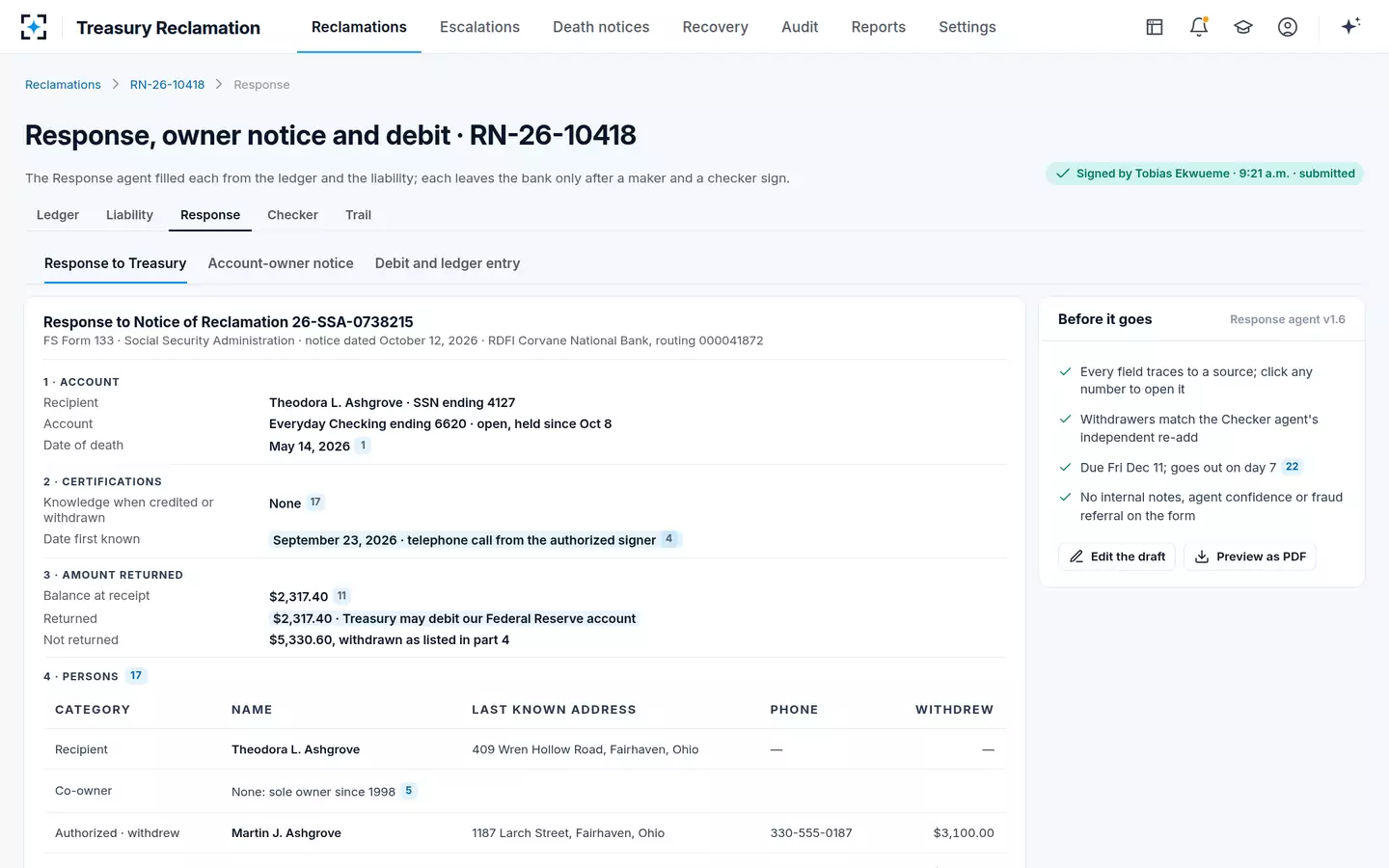Open the Account-owner notice subtab
The image size is (1389, 868).
point(281,263)
